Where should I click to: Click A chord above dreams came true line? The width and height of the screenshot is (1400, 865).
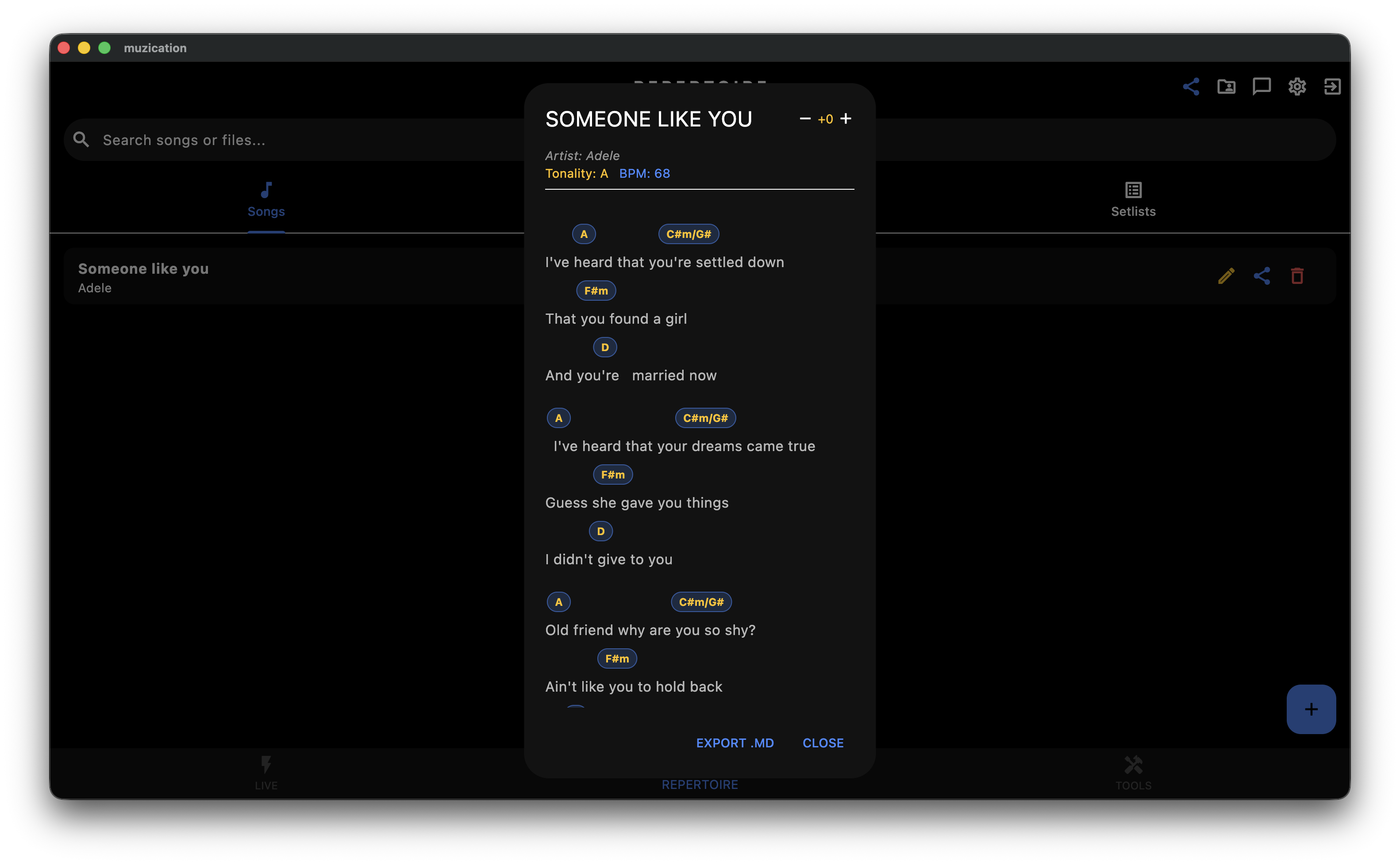coord(558,418)
